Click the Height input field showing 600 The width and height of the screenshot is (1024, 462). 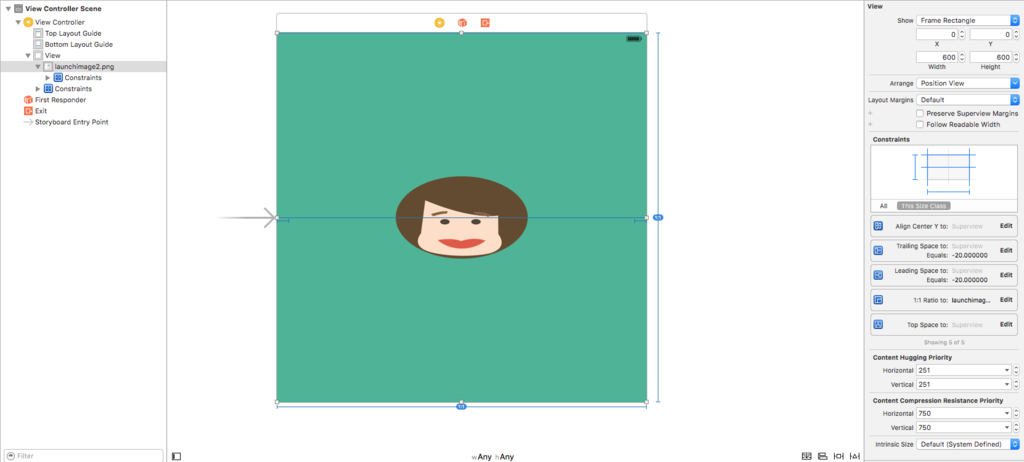pyautogui.click(x=991, y=58)
